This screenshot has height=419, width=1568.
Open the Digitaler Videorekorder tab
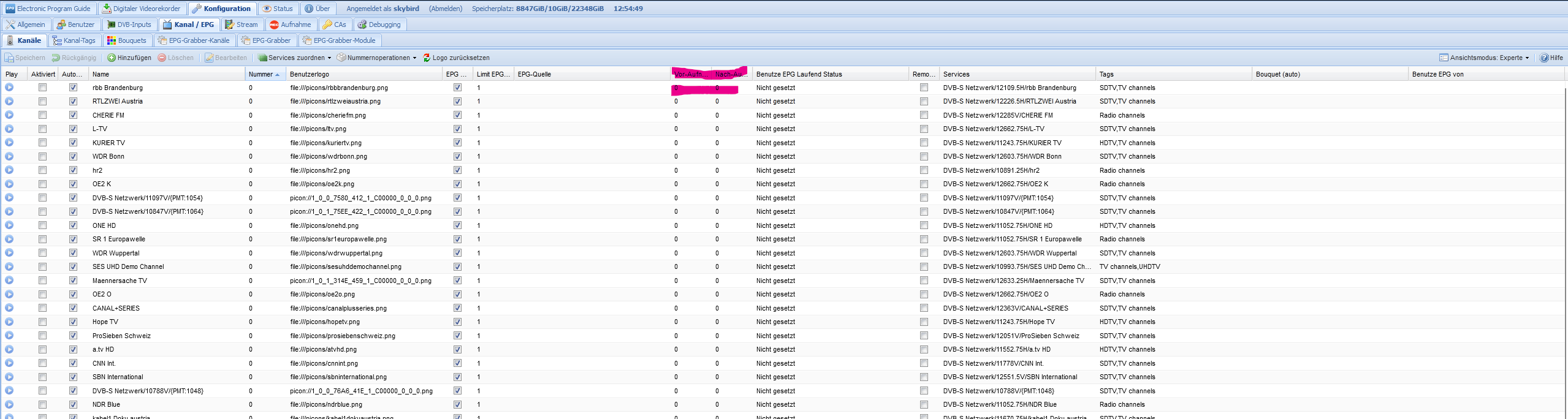142,9
